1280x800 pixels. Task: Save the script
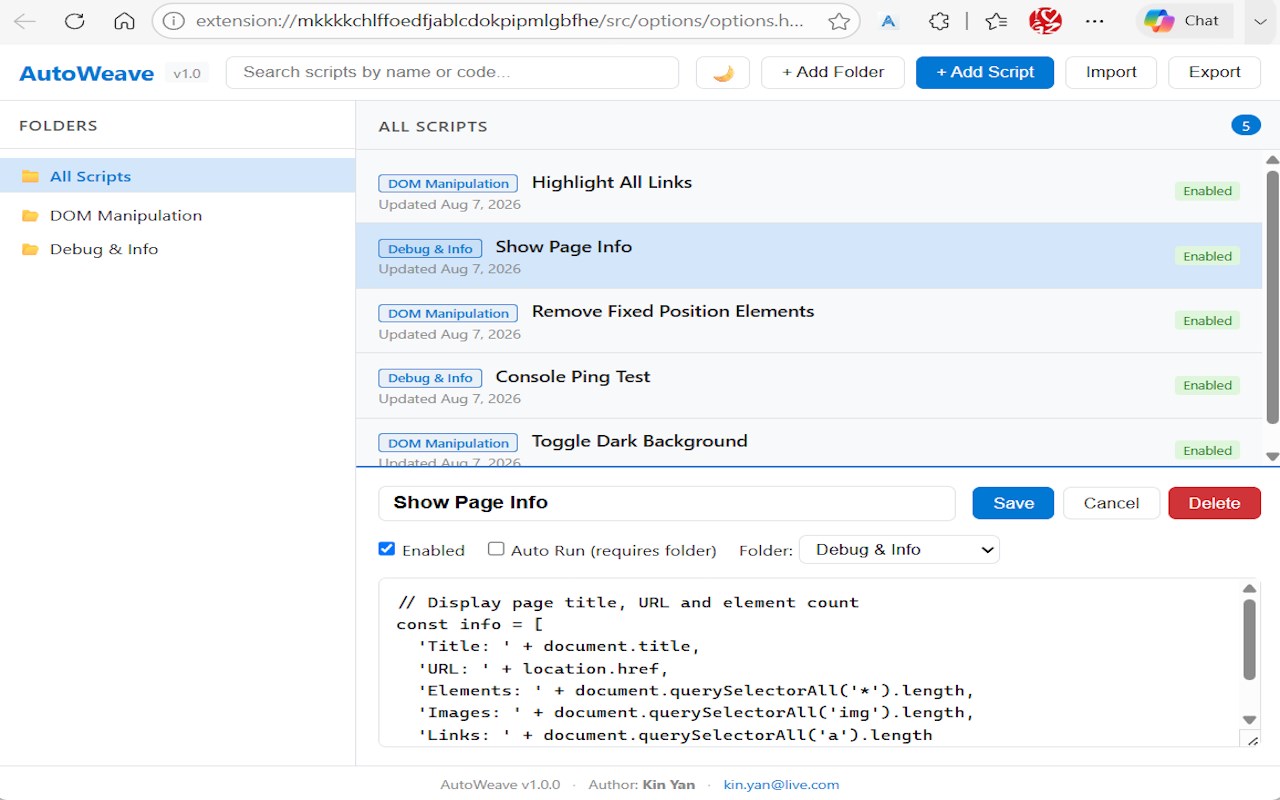pos(1013,503)
